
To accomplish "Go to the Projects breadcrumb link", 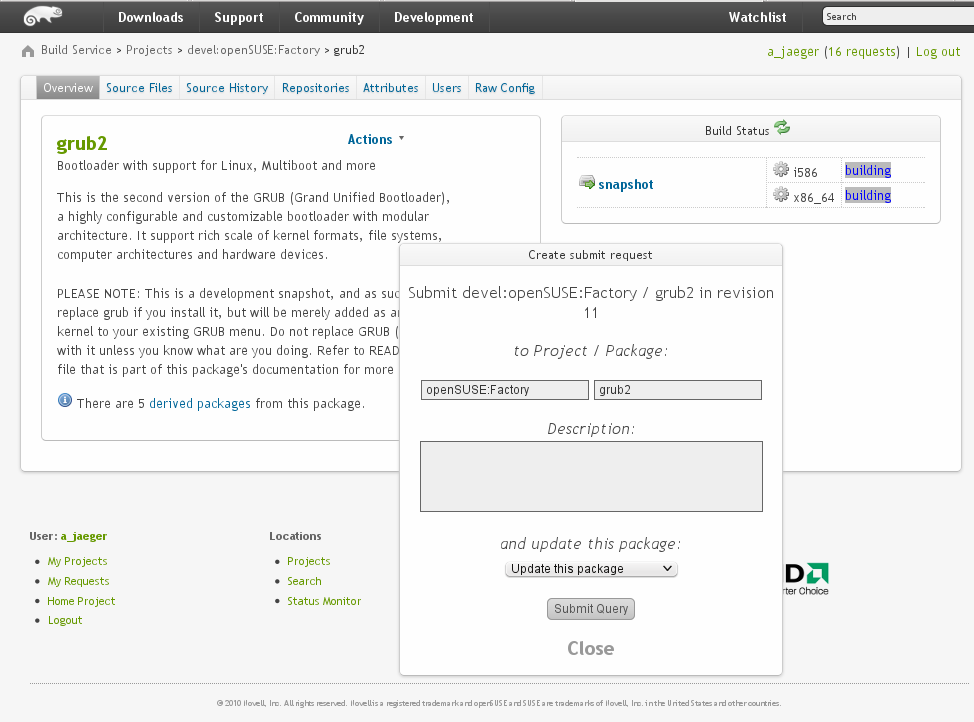I will click(x=149, y=50).
